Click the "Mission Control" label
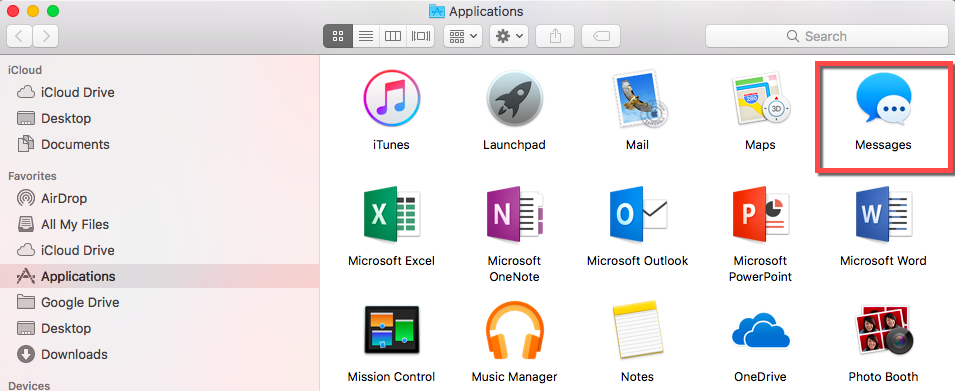Image resolution: width=955 pixels, height=391 pixels. 392,376
